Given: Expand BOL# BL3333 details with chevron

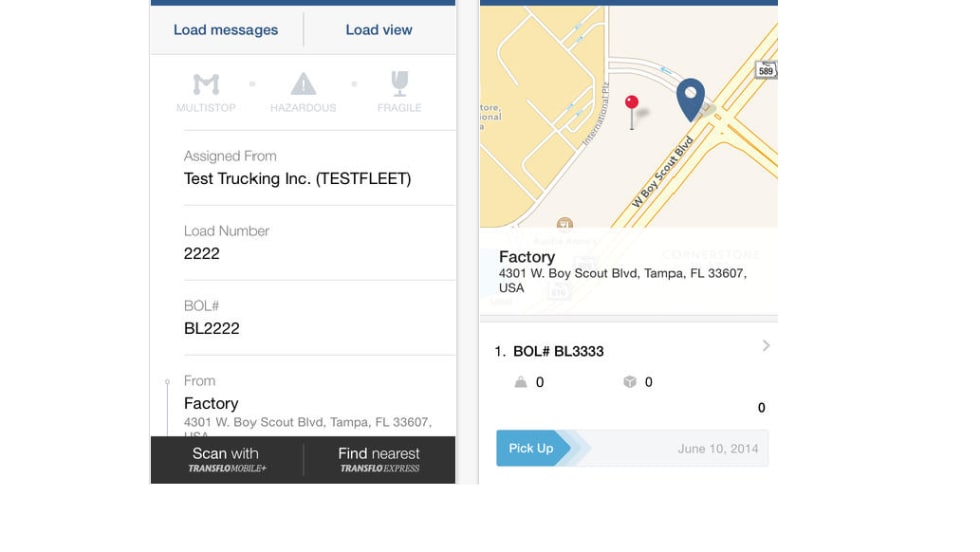Looking at the screenshot, I should coord(766,346).
